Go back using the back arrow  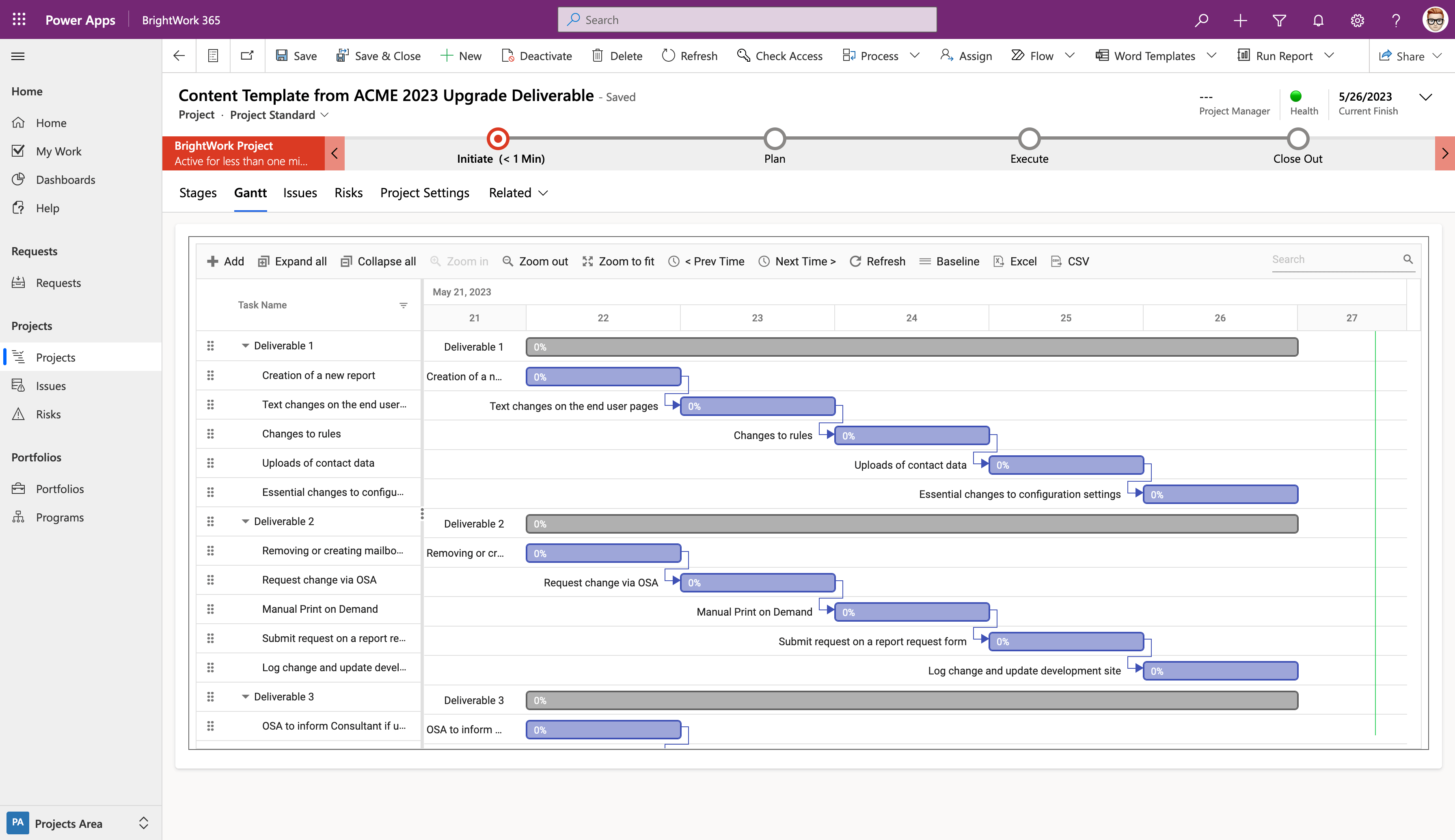pos(179,56)
